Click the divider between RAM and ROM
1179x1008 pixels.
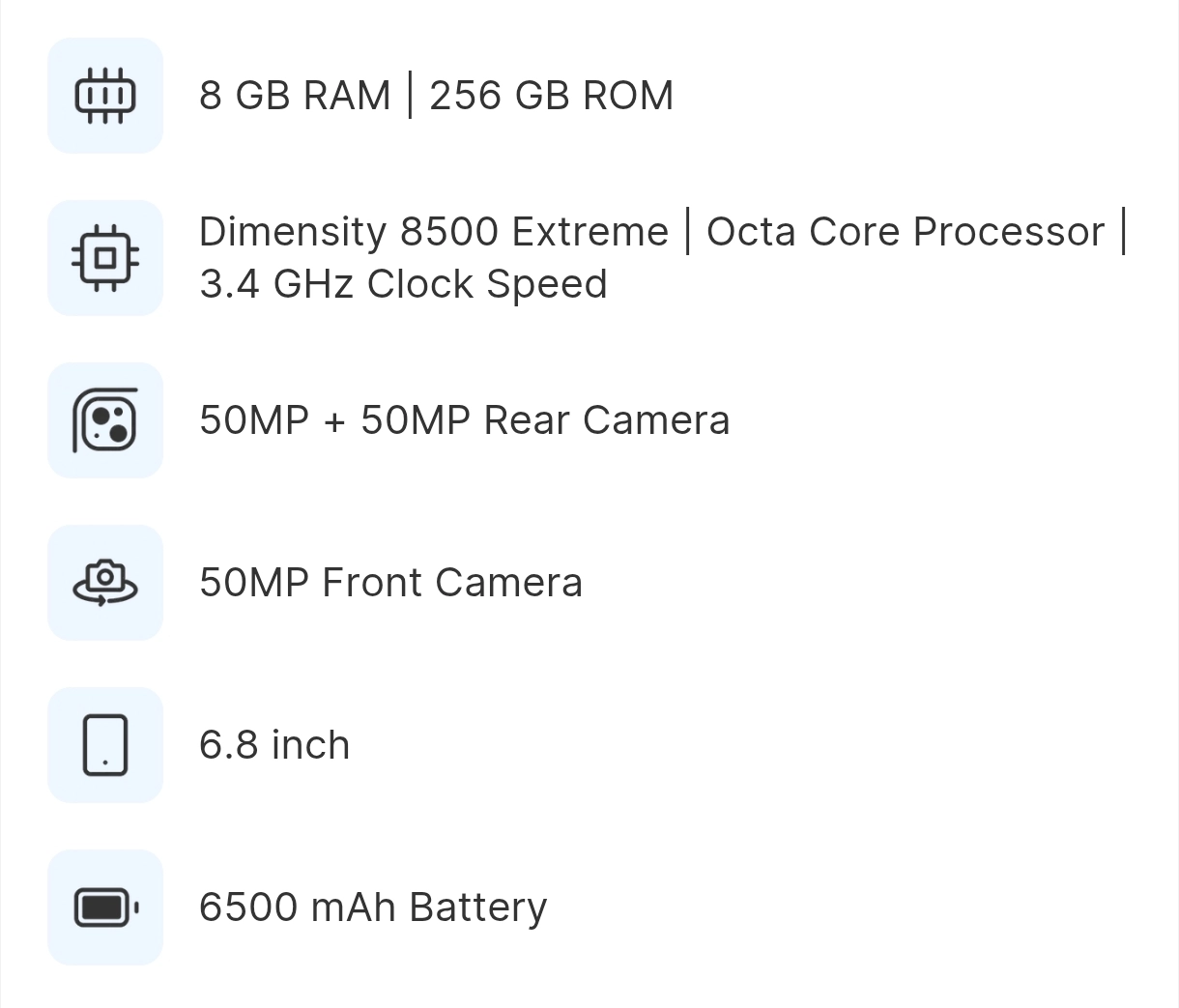tap(410, 96)
